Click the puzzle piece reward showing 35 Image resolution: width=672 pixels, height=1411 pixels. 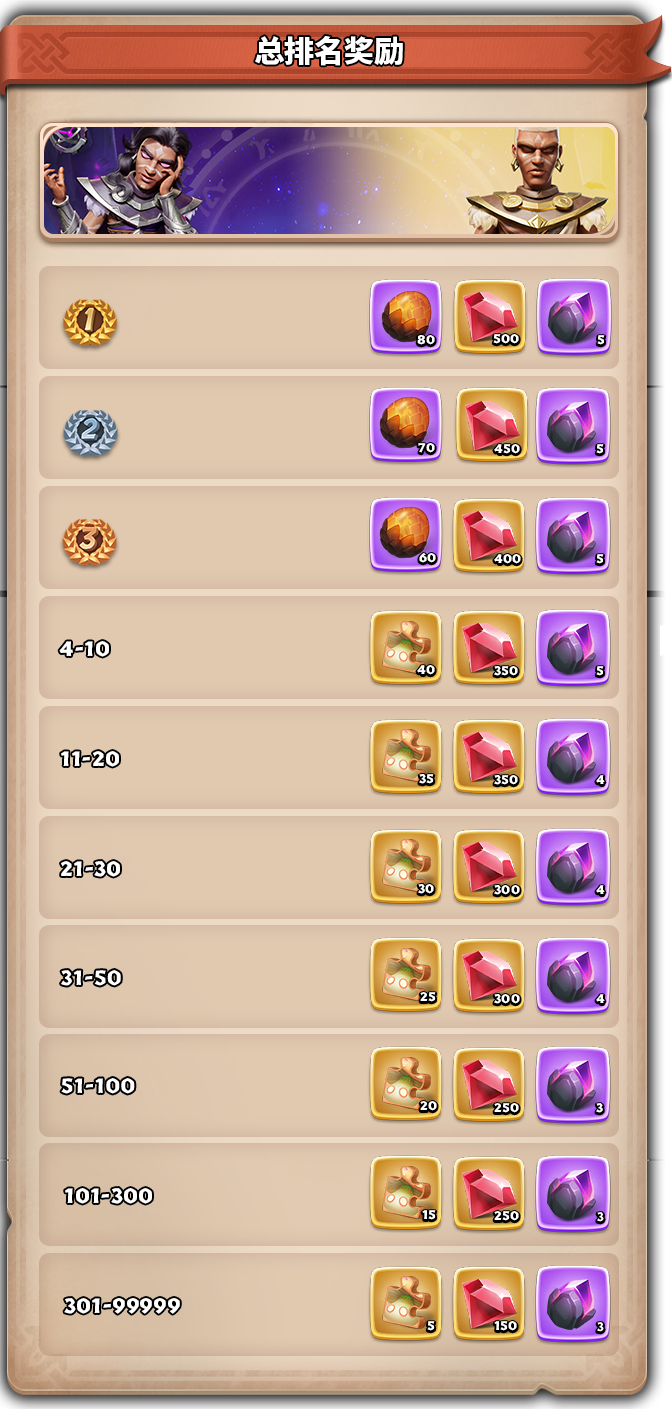click(406, 757)
